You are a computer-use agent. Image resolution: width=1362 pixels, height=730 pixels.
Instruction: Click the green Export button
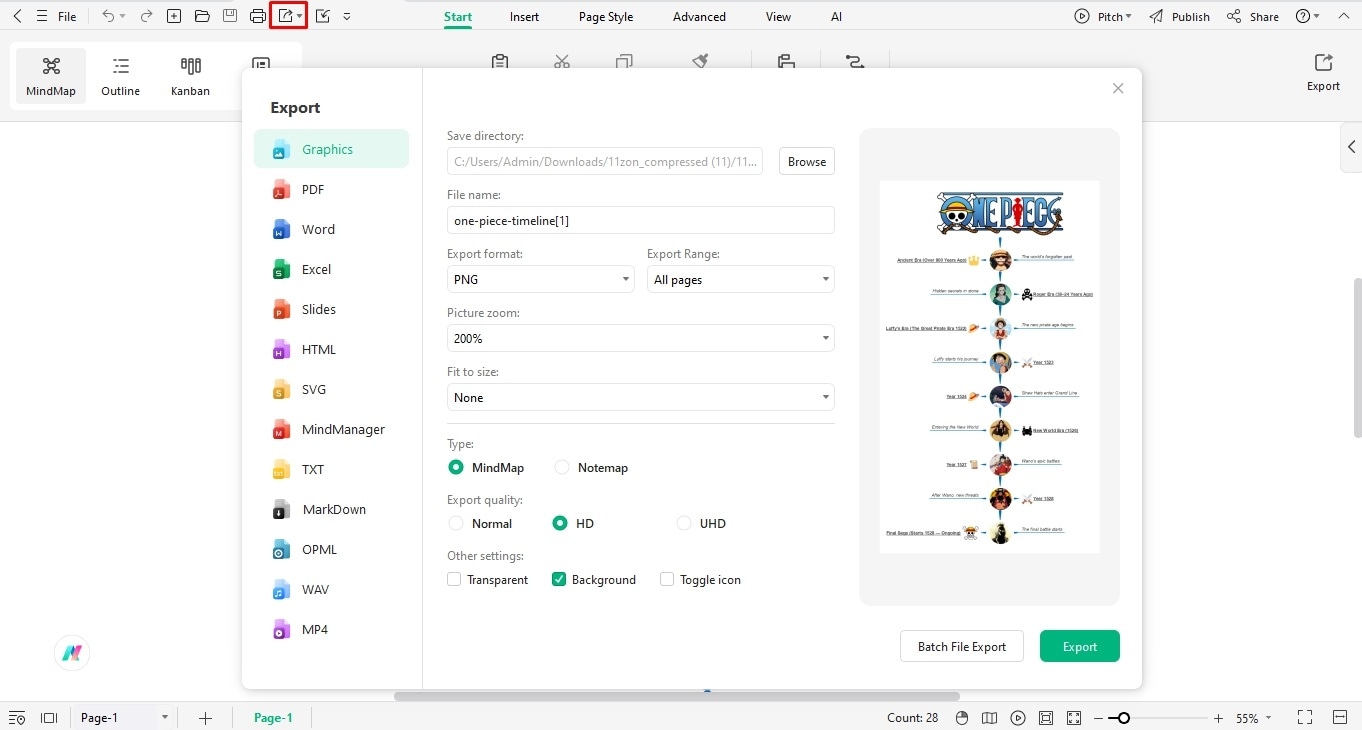1080,646
